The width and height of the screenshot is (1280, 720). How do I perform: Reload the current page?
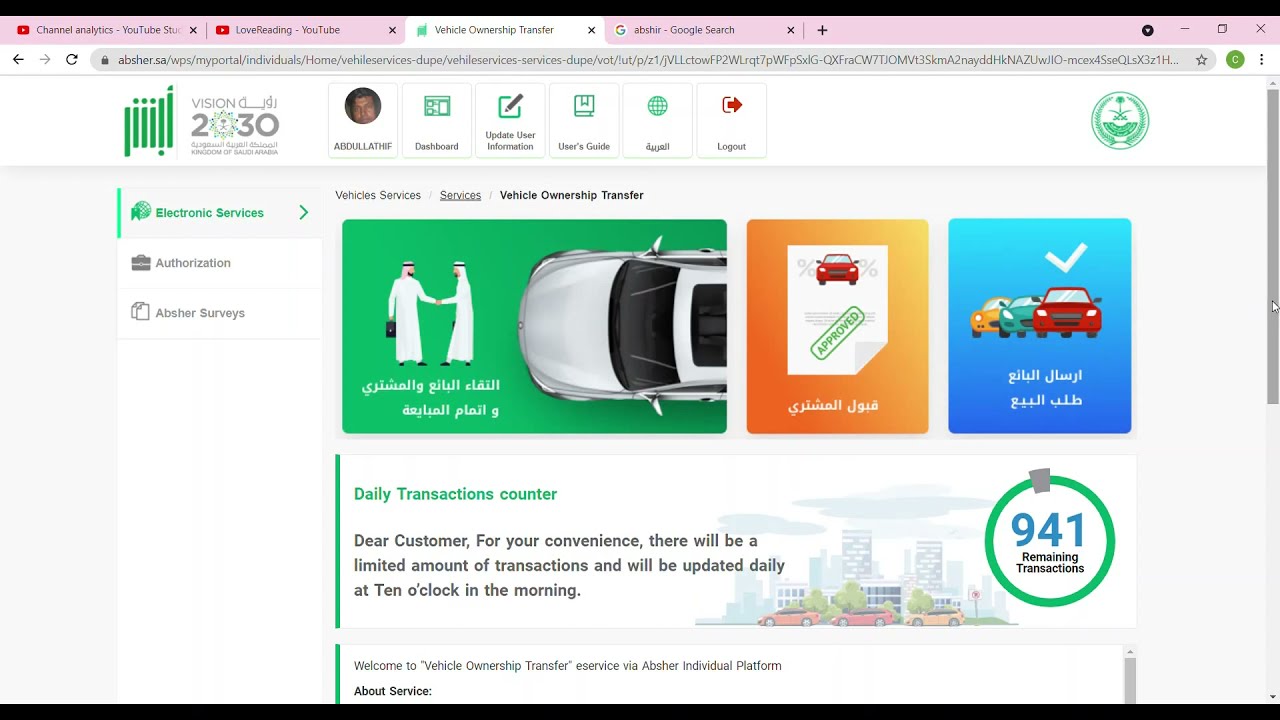(x=72, y=60)
